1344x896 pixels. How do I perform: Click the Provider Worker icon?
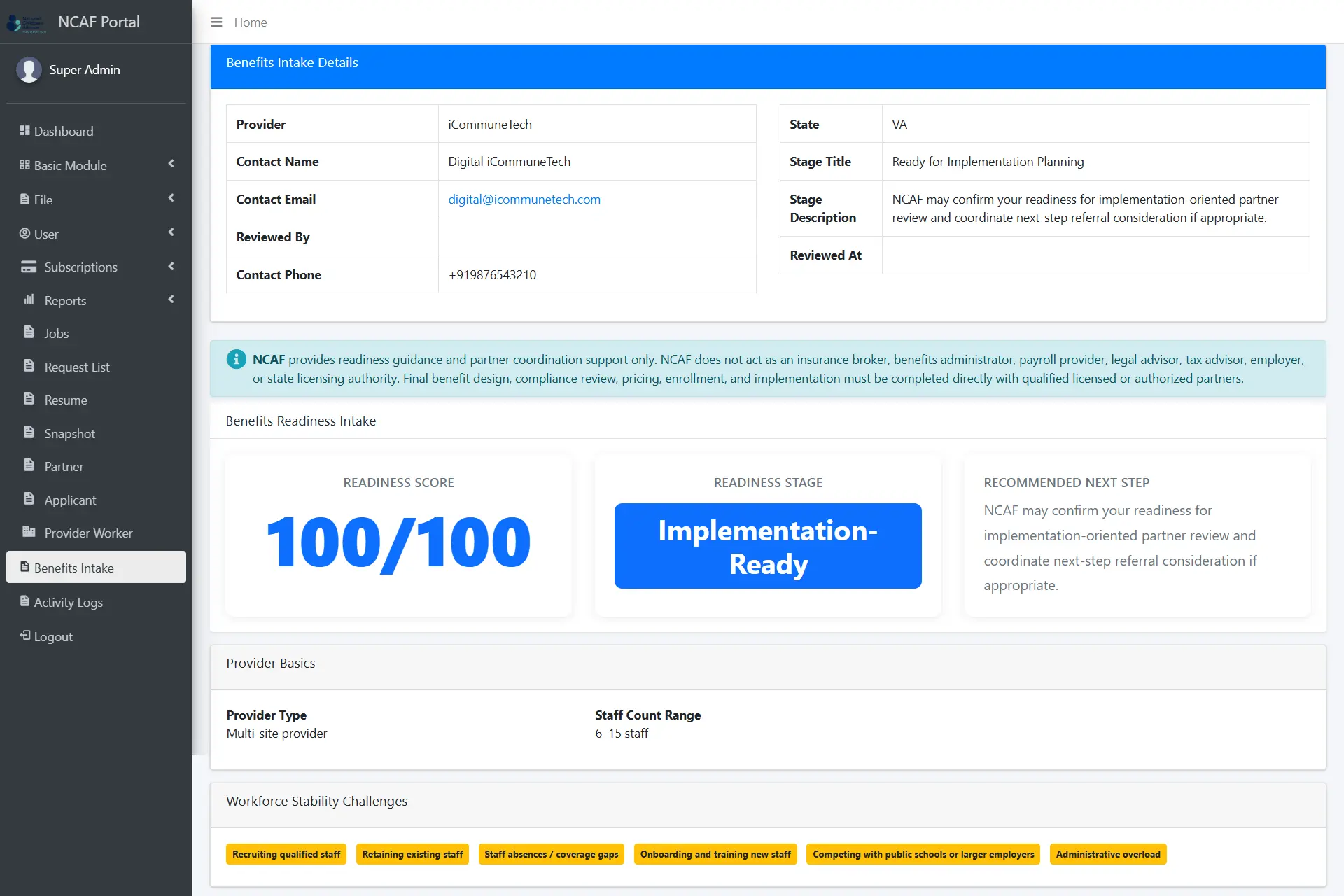(x=29, y=532)
